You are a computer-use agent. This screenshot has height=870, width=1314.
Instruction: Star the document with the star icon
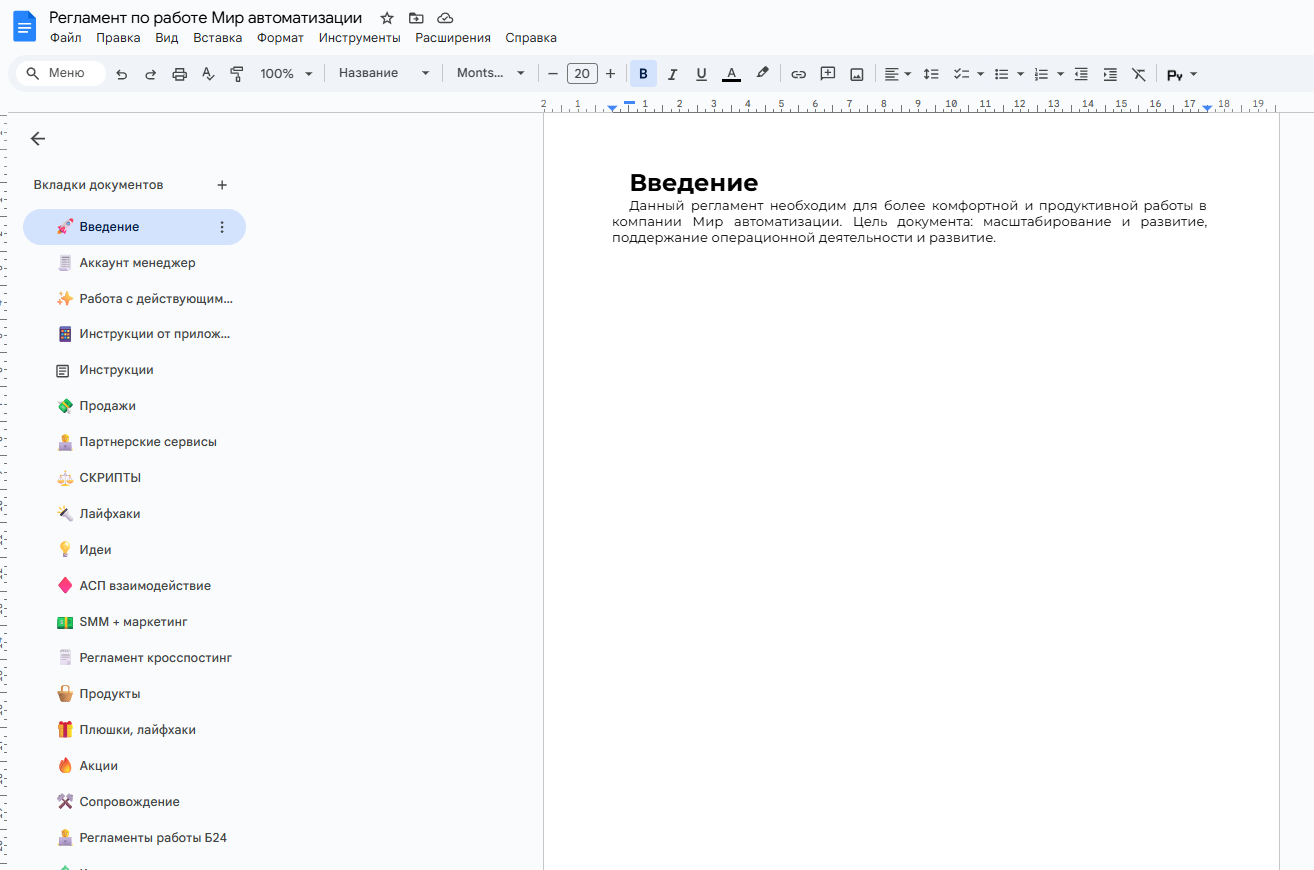[387, 18]
